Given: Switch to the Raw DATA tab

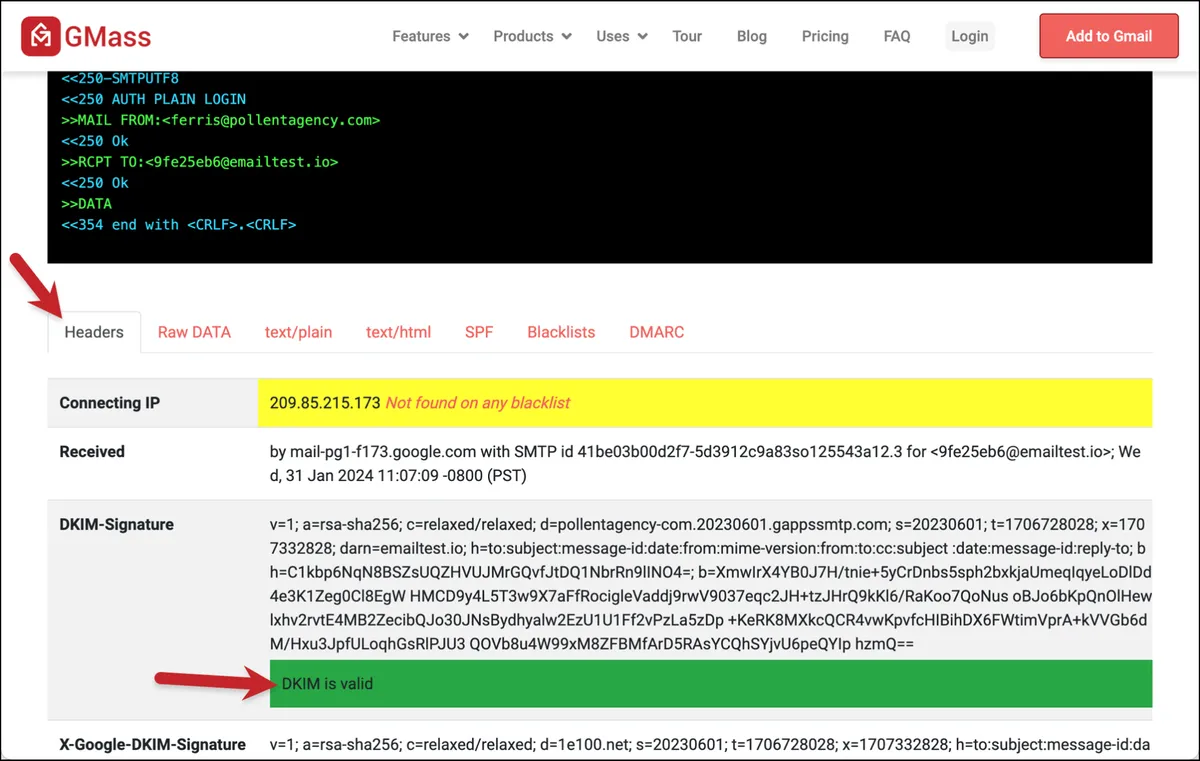Looking at the screenshot, I should [x=194, y=332].
